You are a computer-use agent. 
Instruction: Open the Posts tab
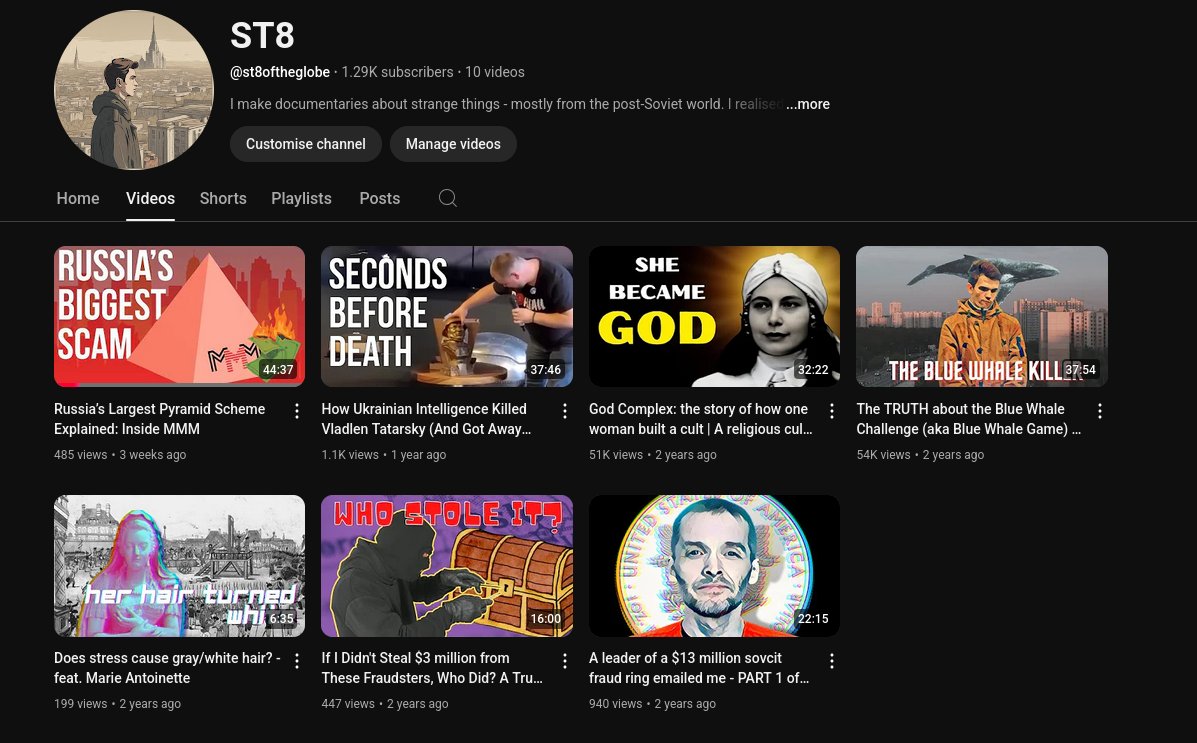click(379, 199)
